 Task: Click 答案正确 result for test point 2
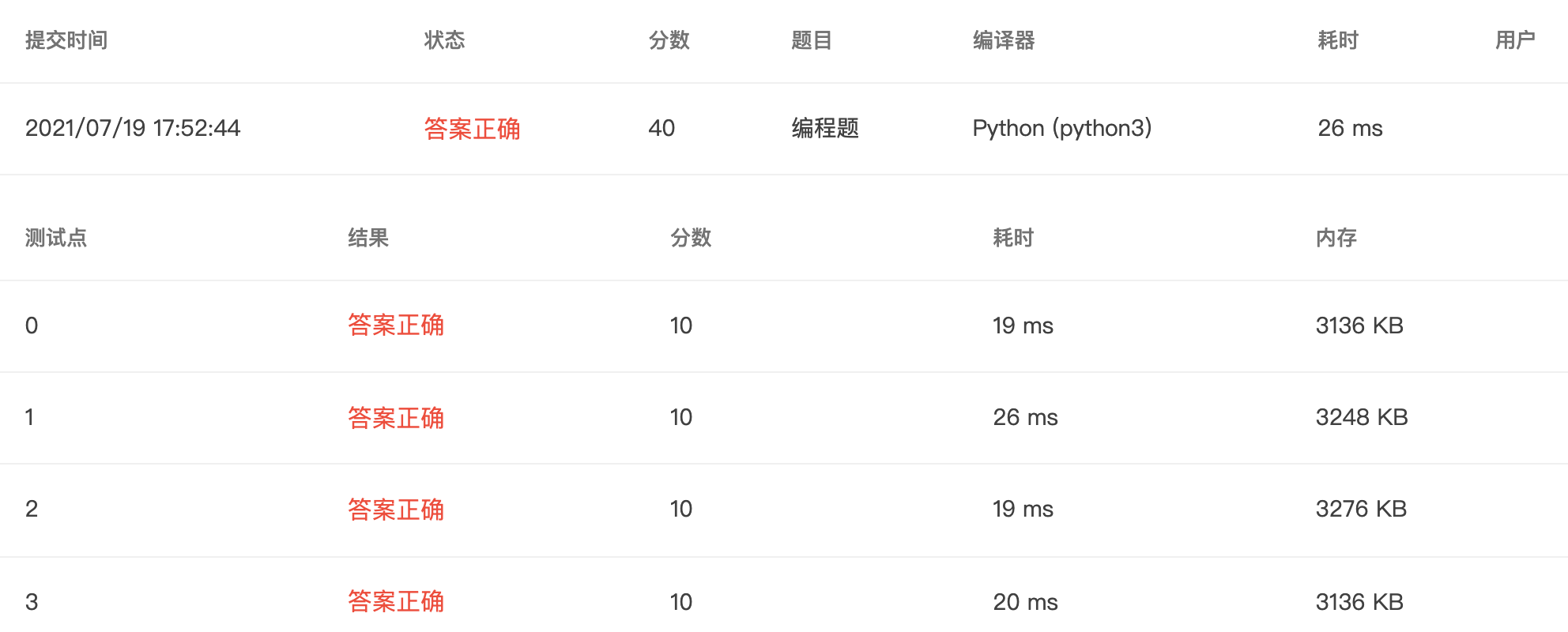point(396,510)
